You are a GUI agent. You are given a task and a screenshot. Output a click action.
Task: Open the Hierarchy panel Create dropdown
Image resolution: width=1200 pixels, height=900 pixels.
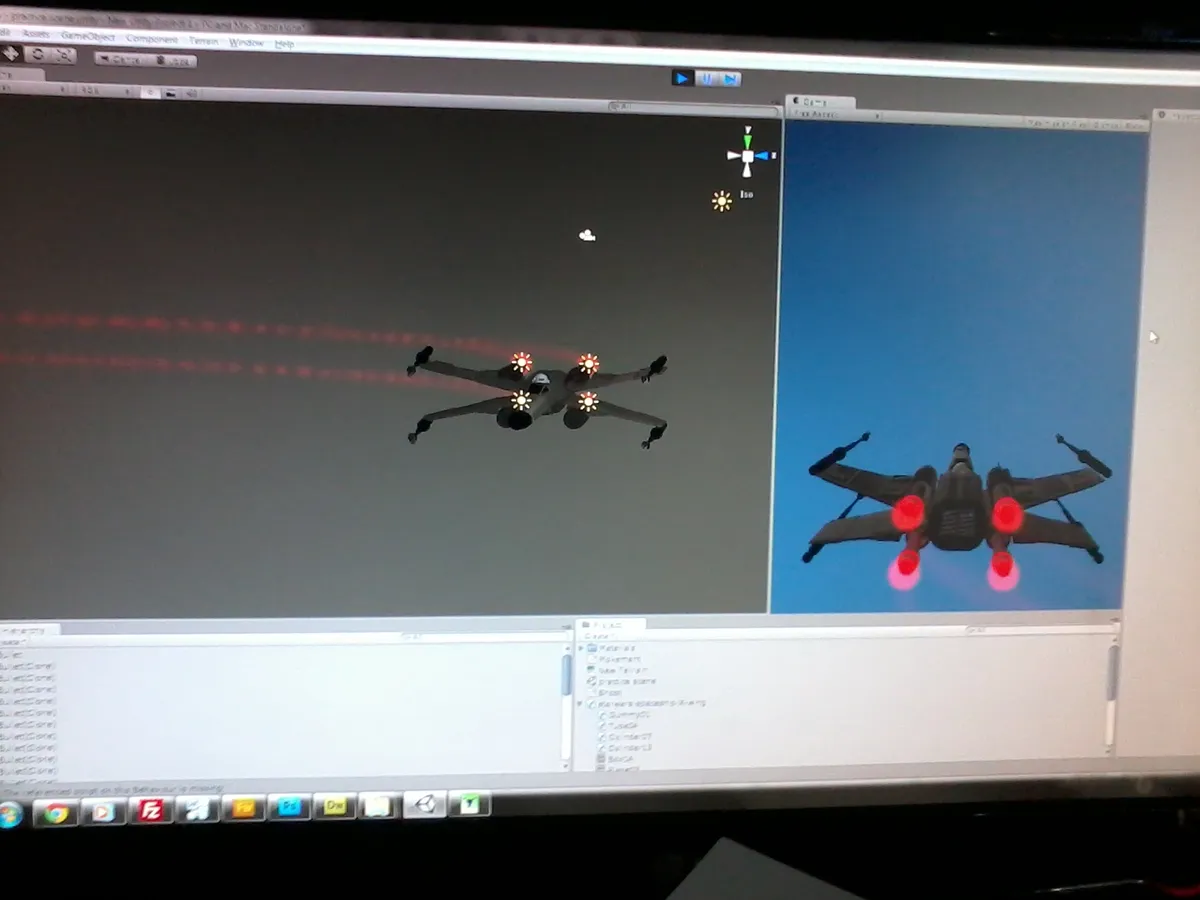12,642
